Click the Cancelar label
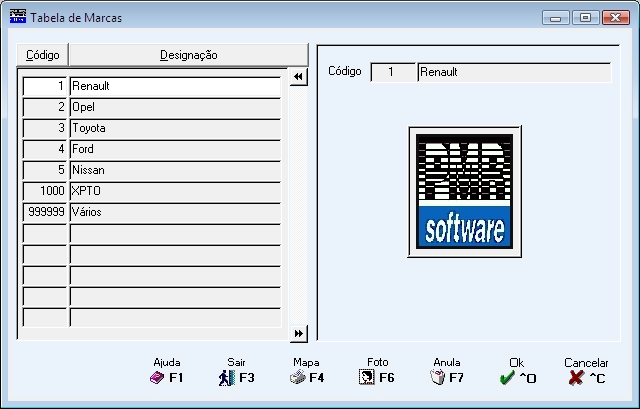 click(x=586, y=362)
